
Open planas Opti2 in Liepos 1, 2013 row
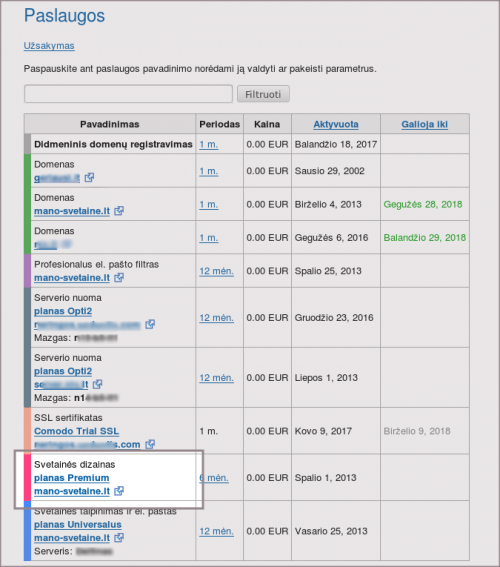63,371
